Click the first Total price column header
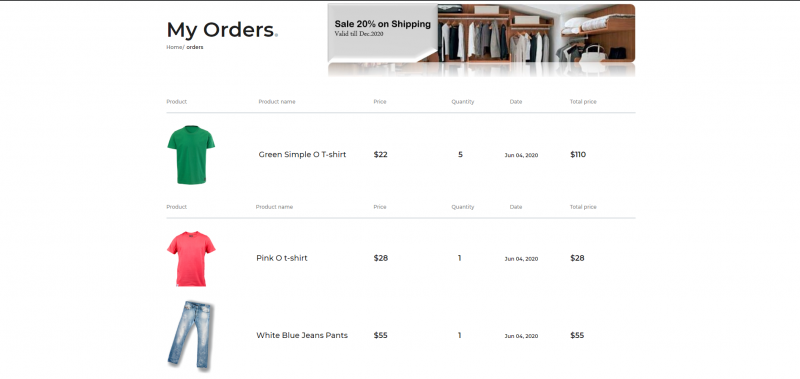Viewport: 800px width, 379px height. tap(583, 102)
